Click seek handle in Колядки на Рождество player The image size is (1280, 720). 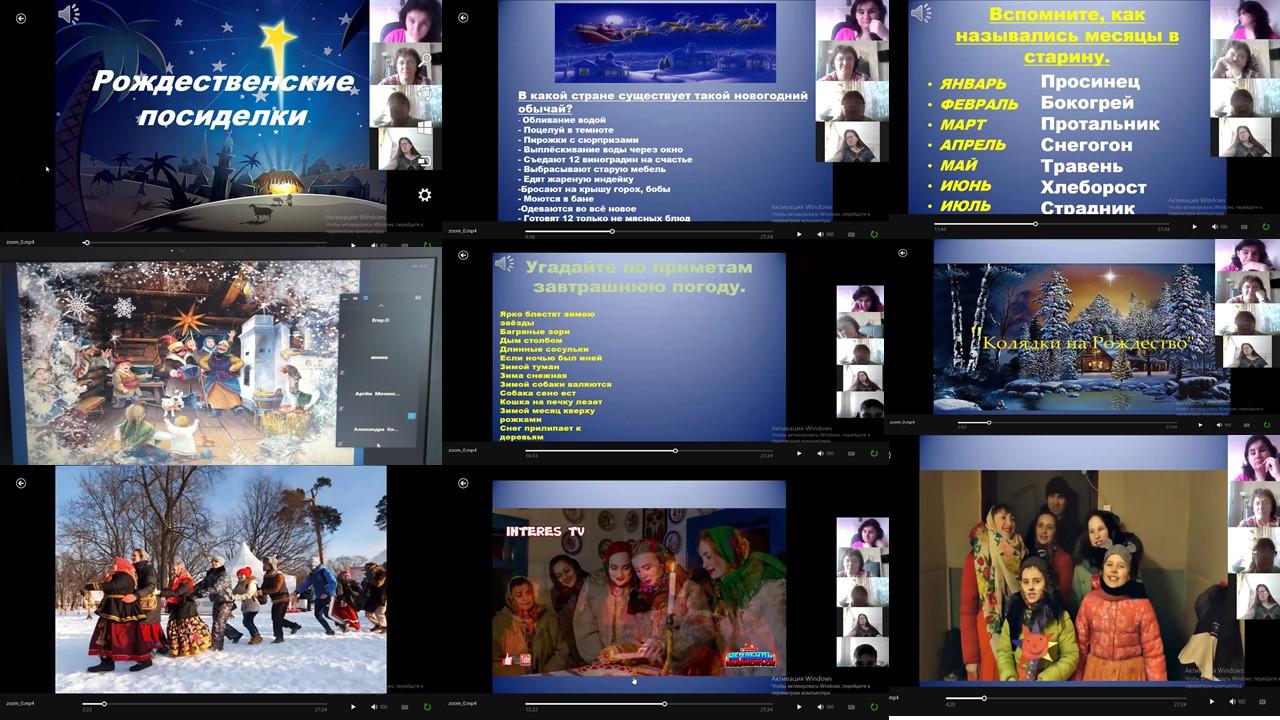988,422
